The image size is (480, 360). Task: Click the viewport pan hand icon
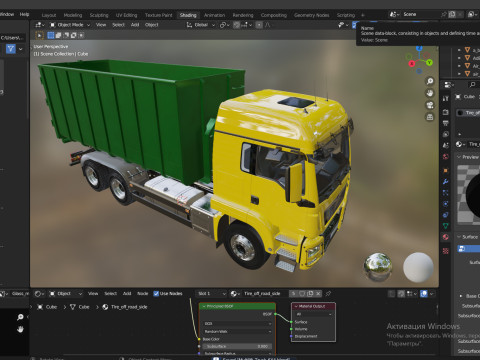point(430,93)
